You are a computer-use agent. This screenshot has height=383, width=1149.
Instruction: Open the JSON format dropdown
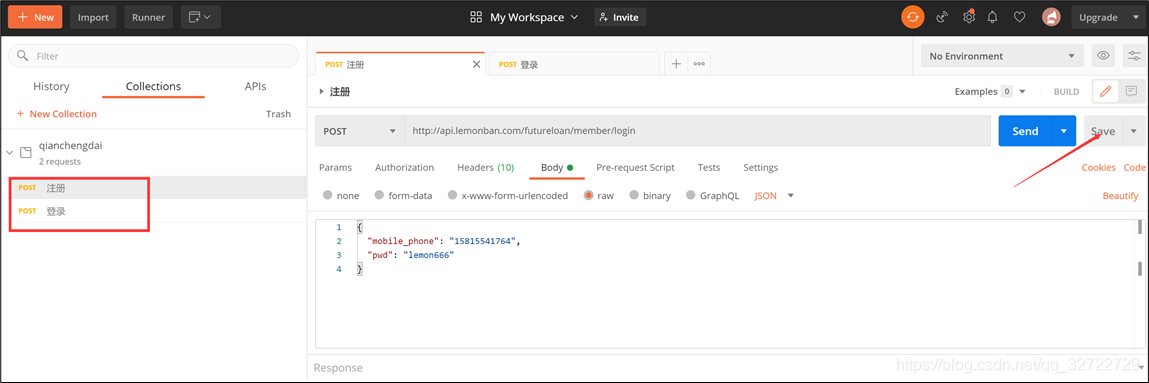775,196
